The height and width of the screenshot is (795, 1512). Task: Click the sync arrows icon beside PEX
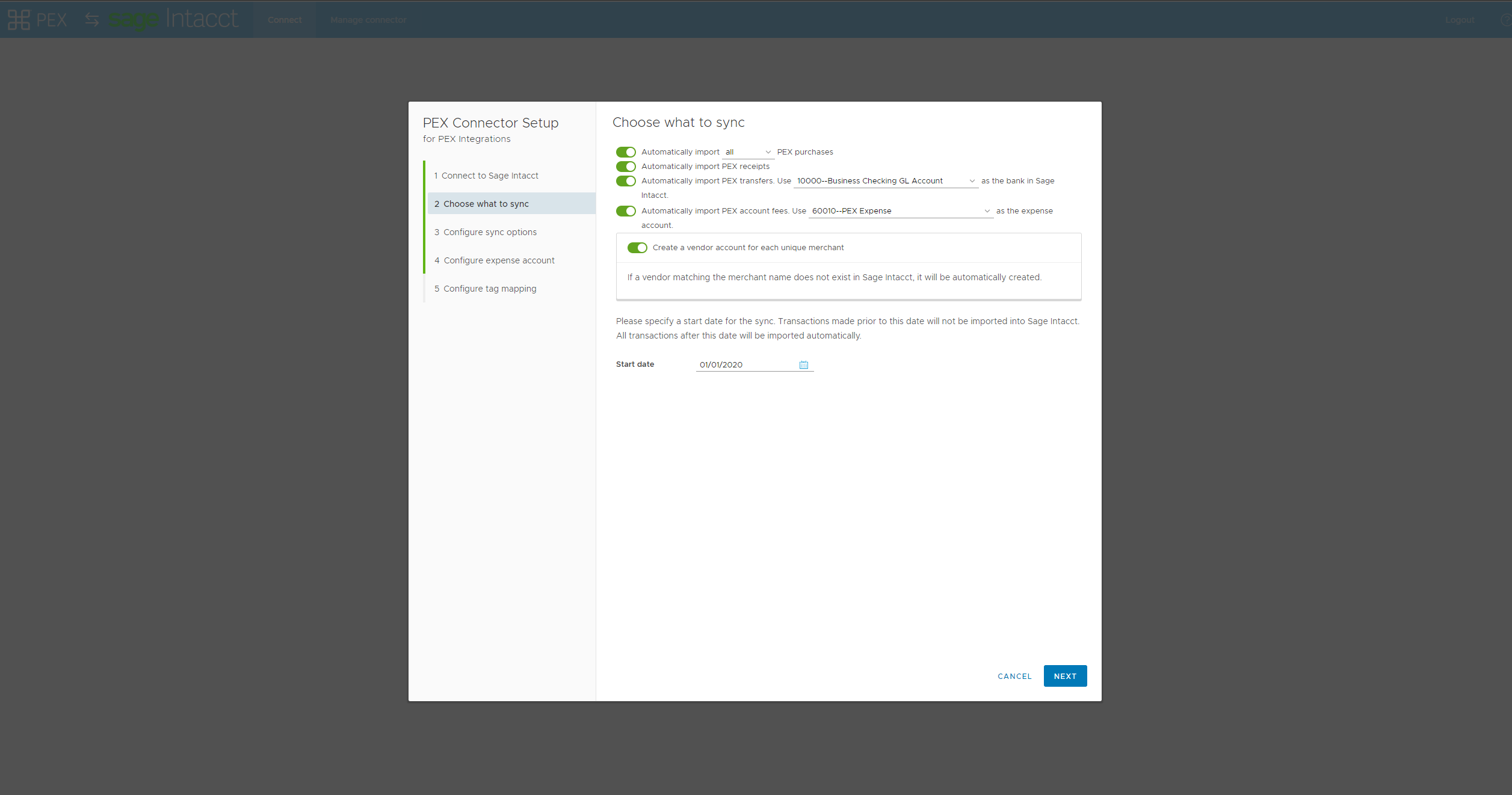click(92, 20)
